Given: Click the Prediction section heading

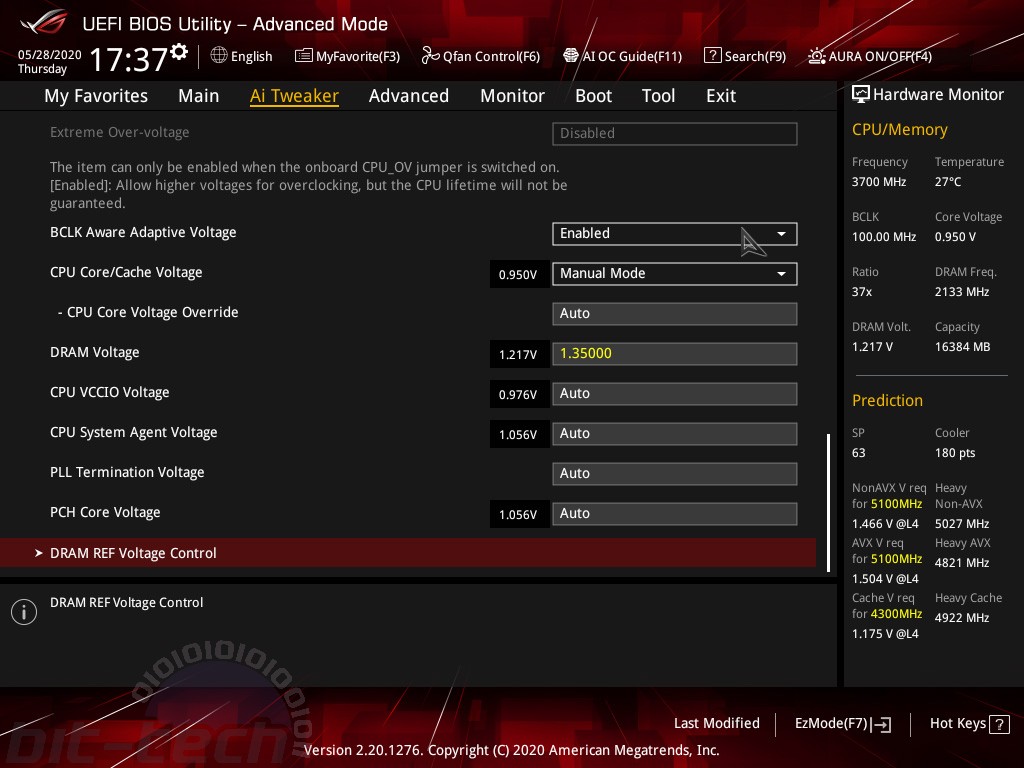Looking at the screenshot, I should pyautogui.click(x=888, y=400).
